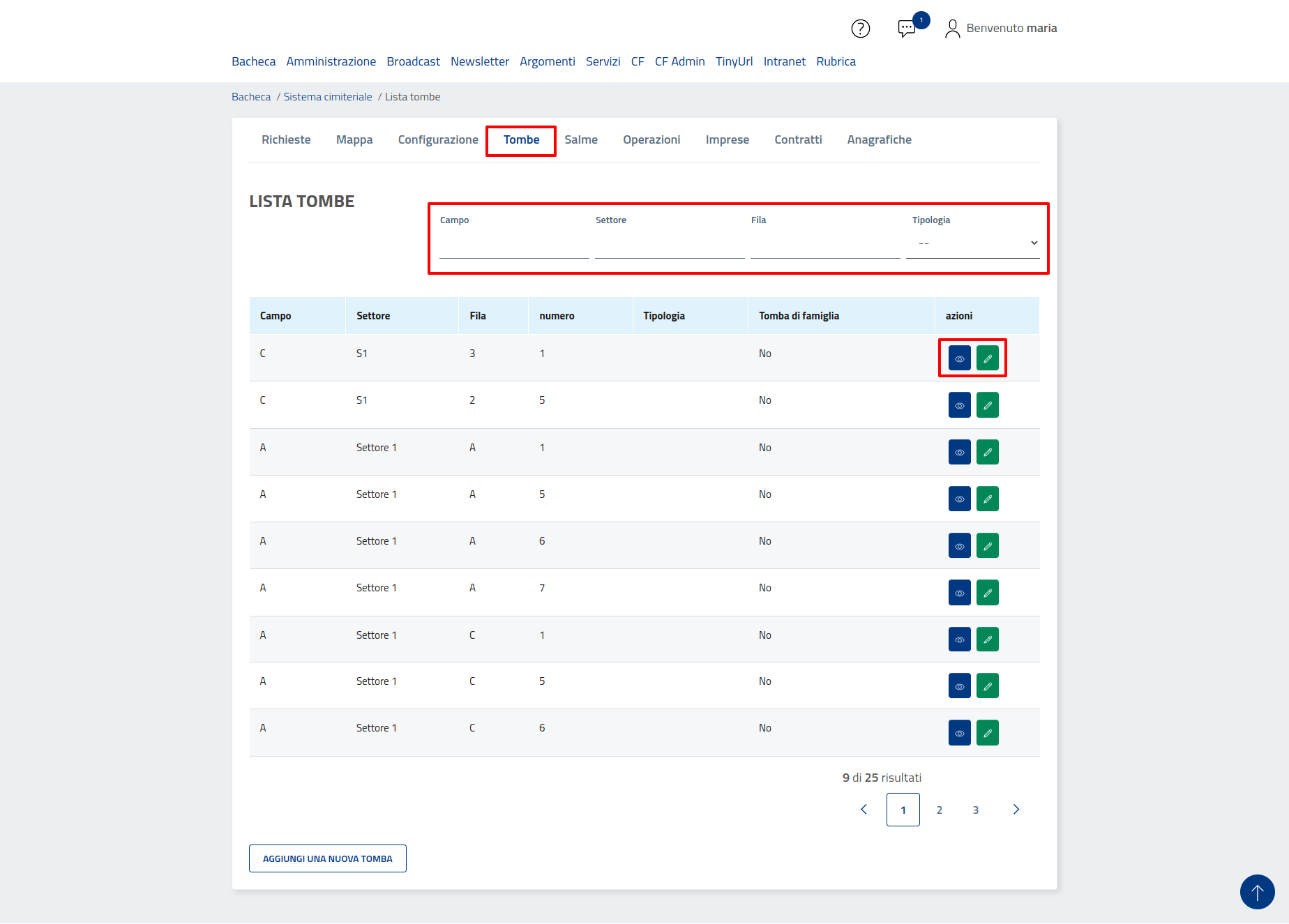Expand the Tipologia filter dropdown
The image size is (1289, 924).
(972, 243)
